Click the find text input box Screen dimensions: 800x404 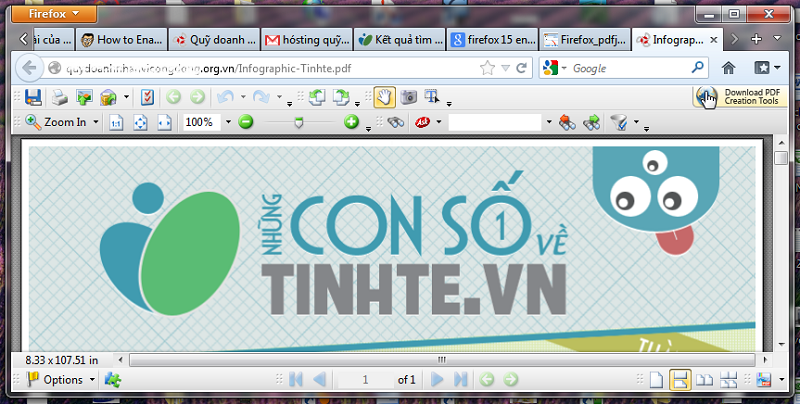pos(494,122)
